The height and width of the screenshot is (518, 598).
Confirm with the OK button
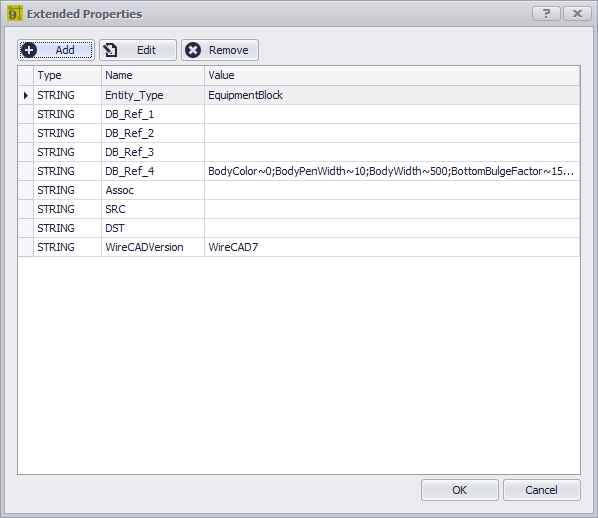click(460, 490)
